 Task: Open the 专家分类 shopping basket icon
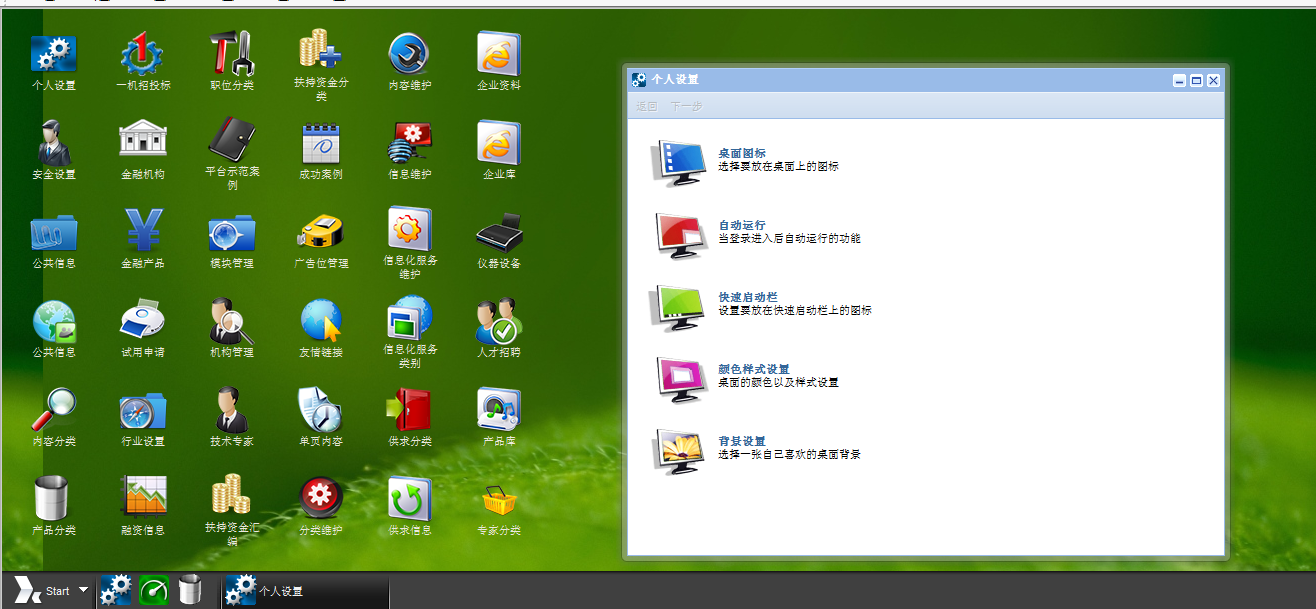[499, 499]
